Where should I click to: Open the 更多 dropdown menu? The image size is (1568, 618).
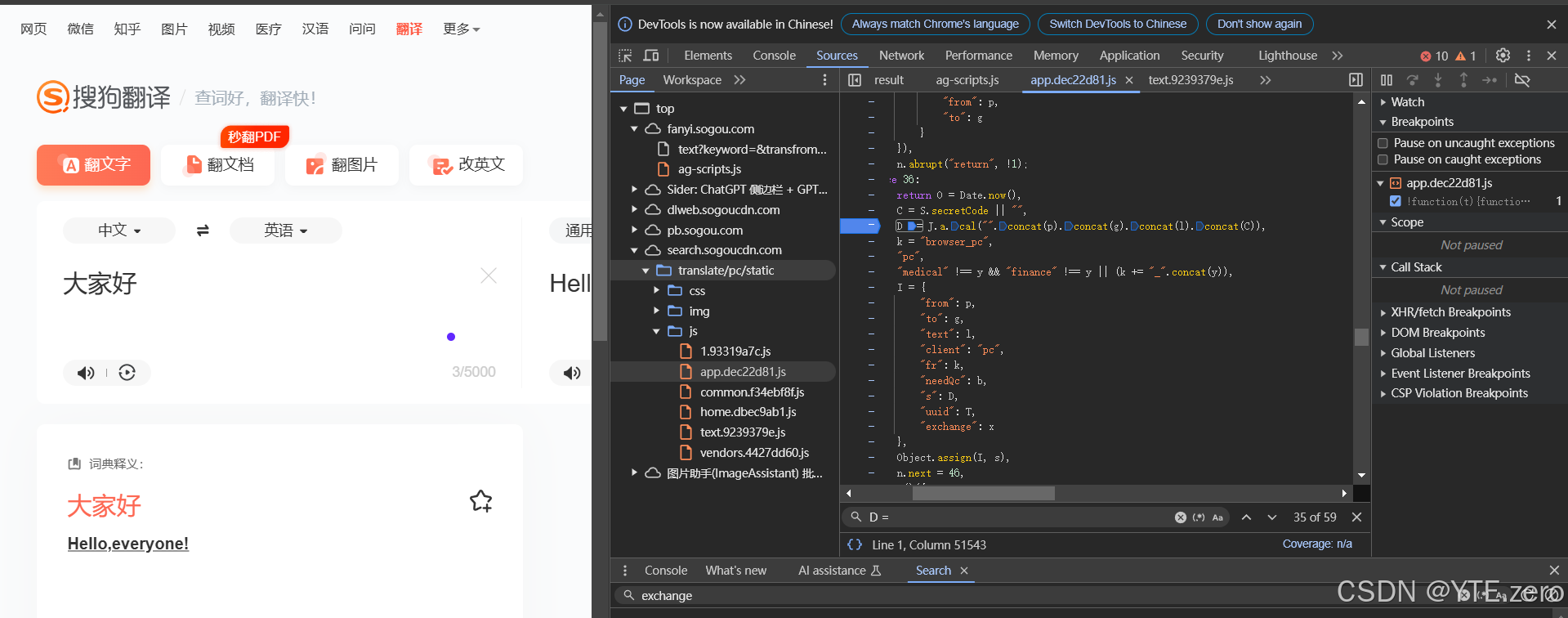click(461, 29)
